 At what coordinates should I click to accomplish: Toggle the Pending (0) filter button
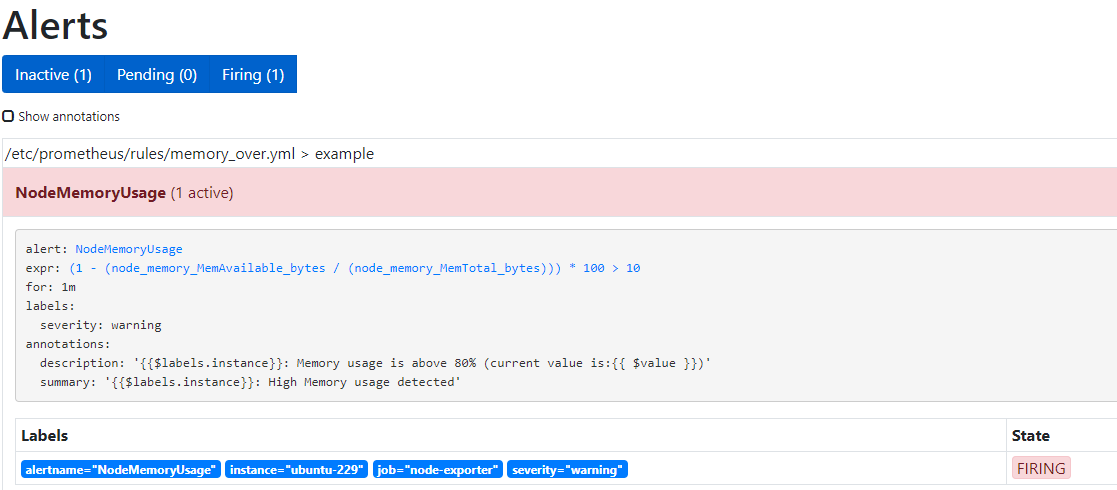click(157, 75)
